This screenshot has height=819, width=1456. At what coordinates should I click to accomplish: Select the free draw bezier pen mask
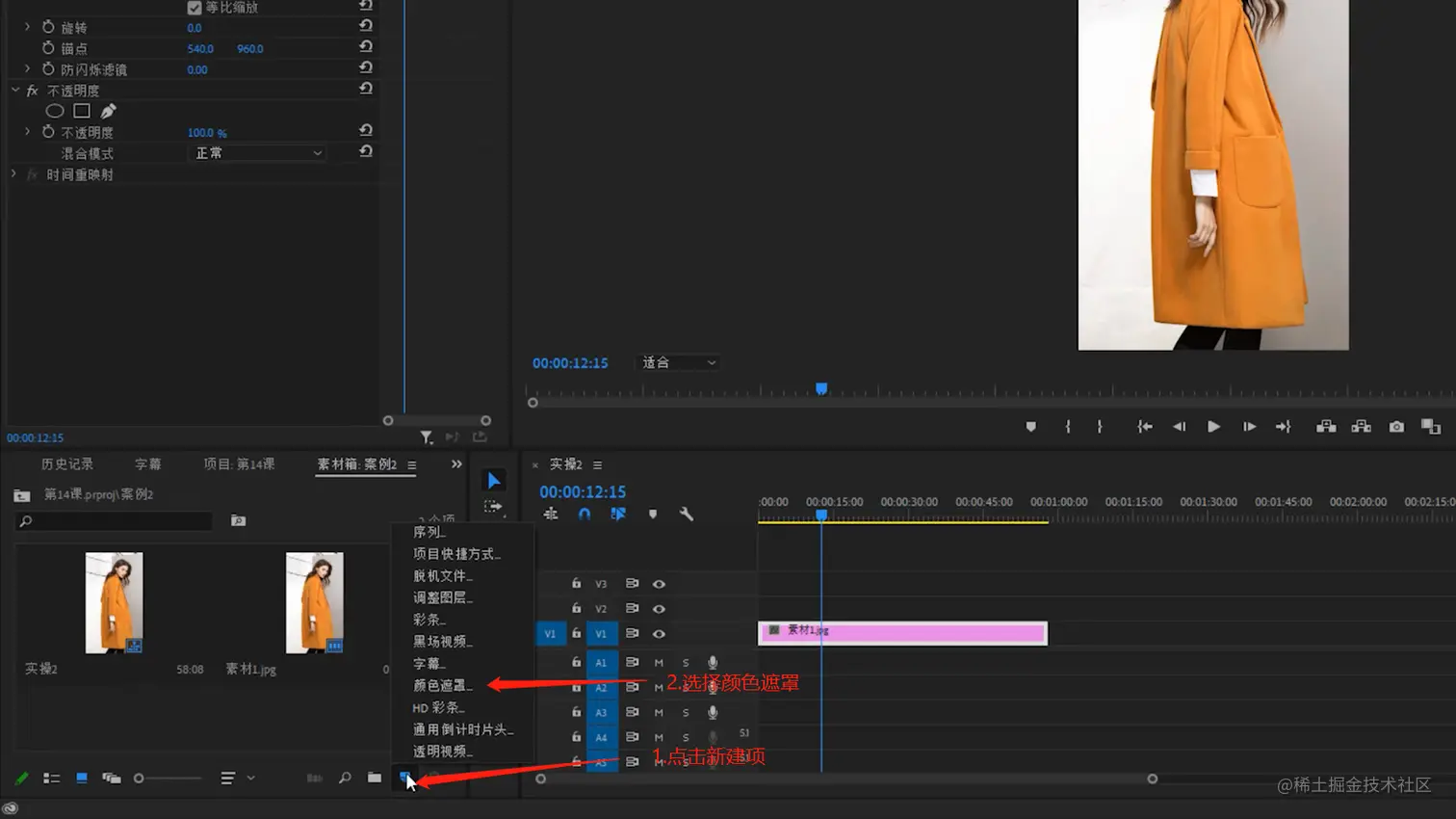(109, 111)
